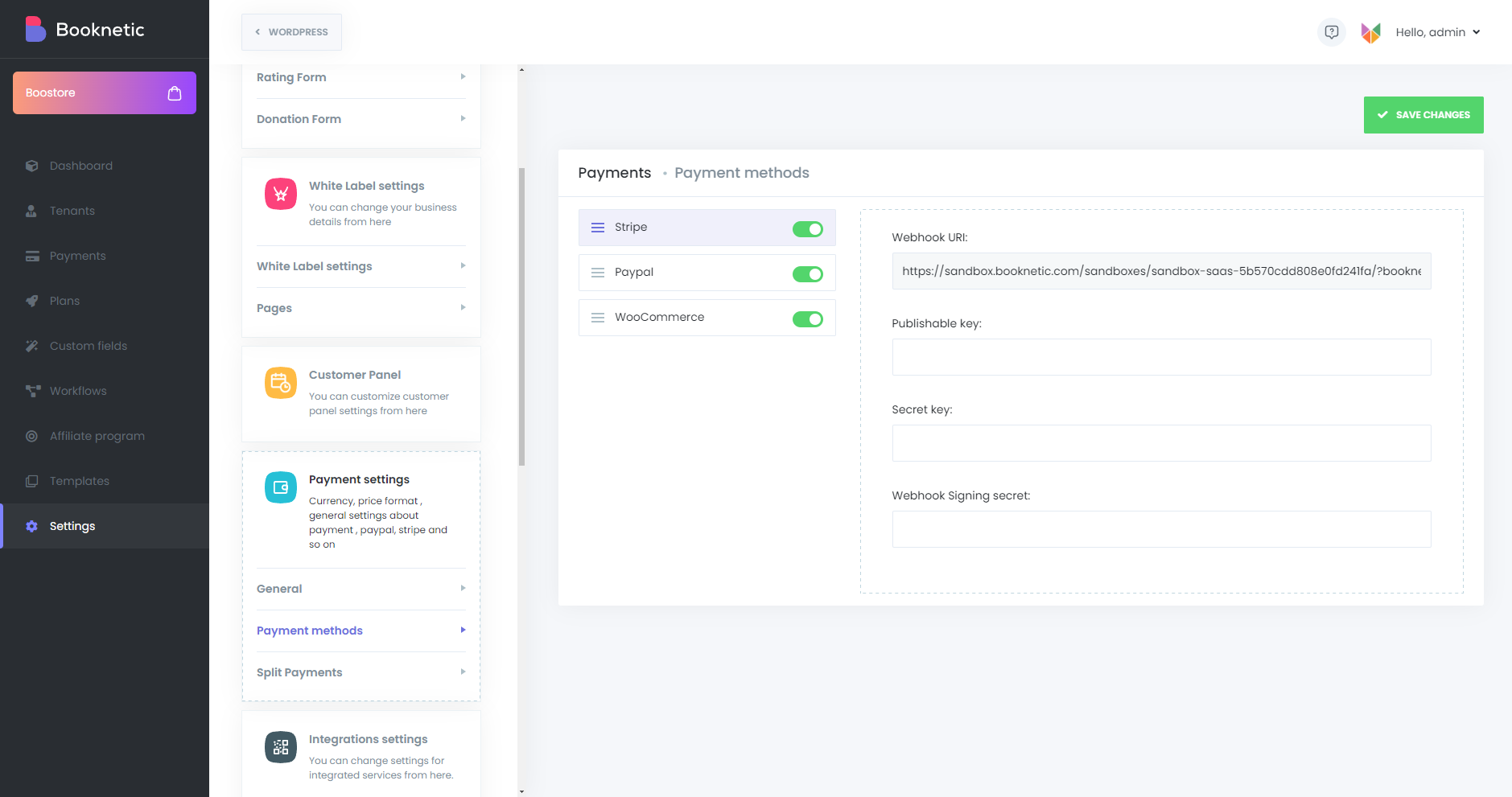Click the Dashboard sidebar icon
The image size is (1512, 797).
pyautogui.click(x=32, y=166)
